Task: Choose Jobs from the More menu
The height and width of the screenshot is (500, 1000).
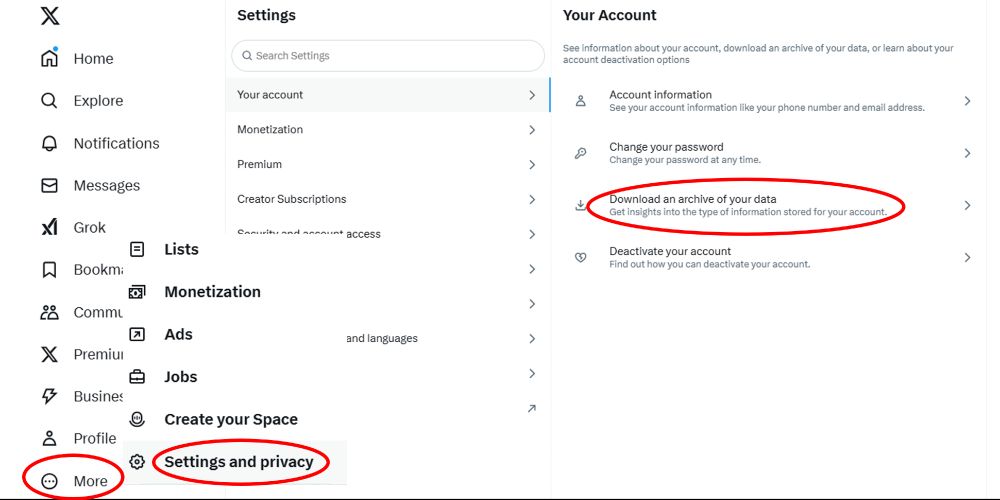Action: pos(180,377)
